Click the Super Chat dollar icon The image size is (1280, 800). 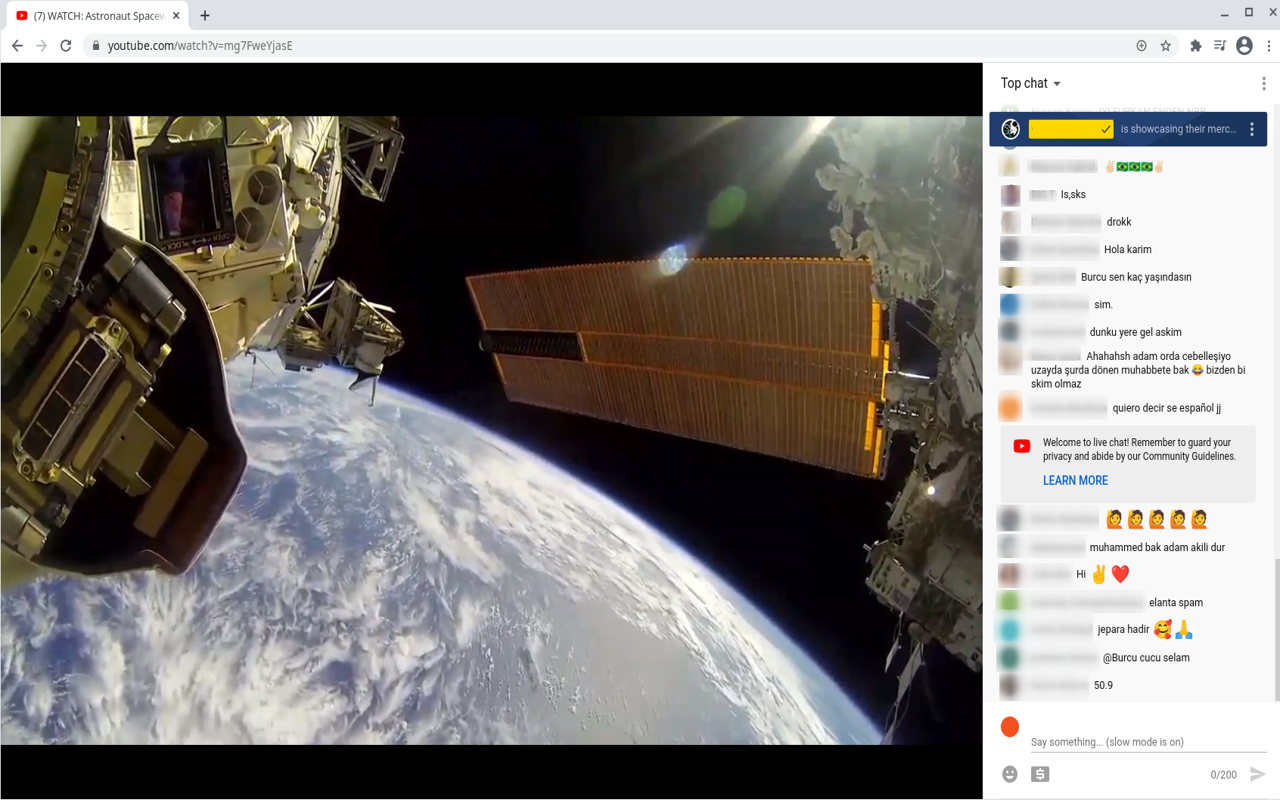click(x=1040, y=774)
